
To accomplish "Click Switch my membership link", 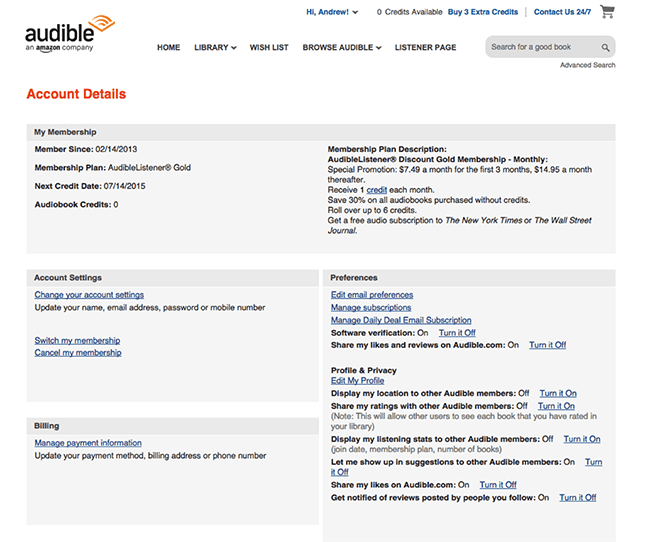I will pos(77,340).
